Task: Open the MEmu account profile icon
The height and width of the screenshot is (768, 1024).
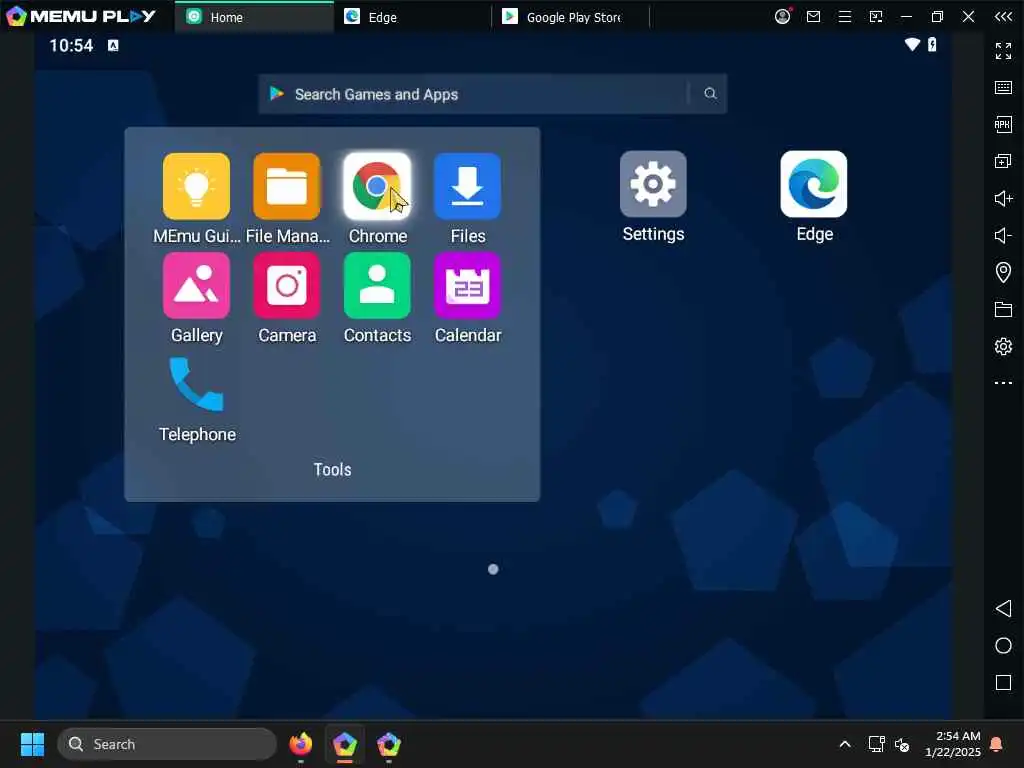Action: [x=782, y=16]
